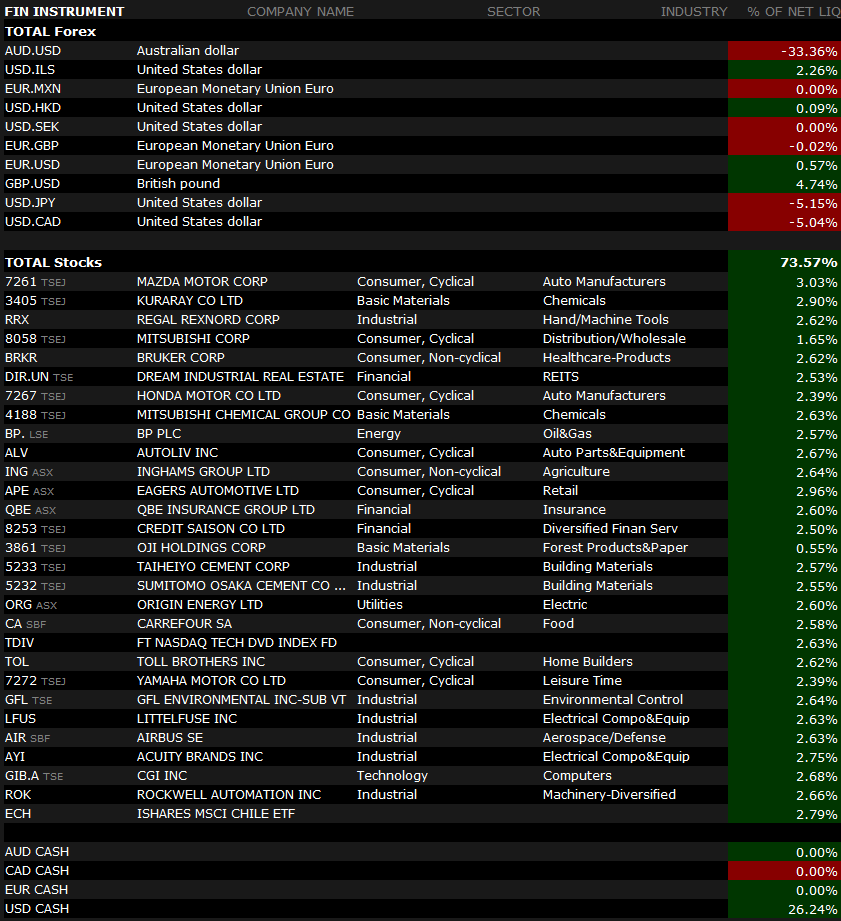Select QBE INSURANCE GROUP LTD row
The width and height of the screenshot is (841, 921).
coord(420,510)
